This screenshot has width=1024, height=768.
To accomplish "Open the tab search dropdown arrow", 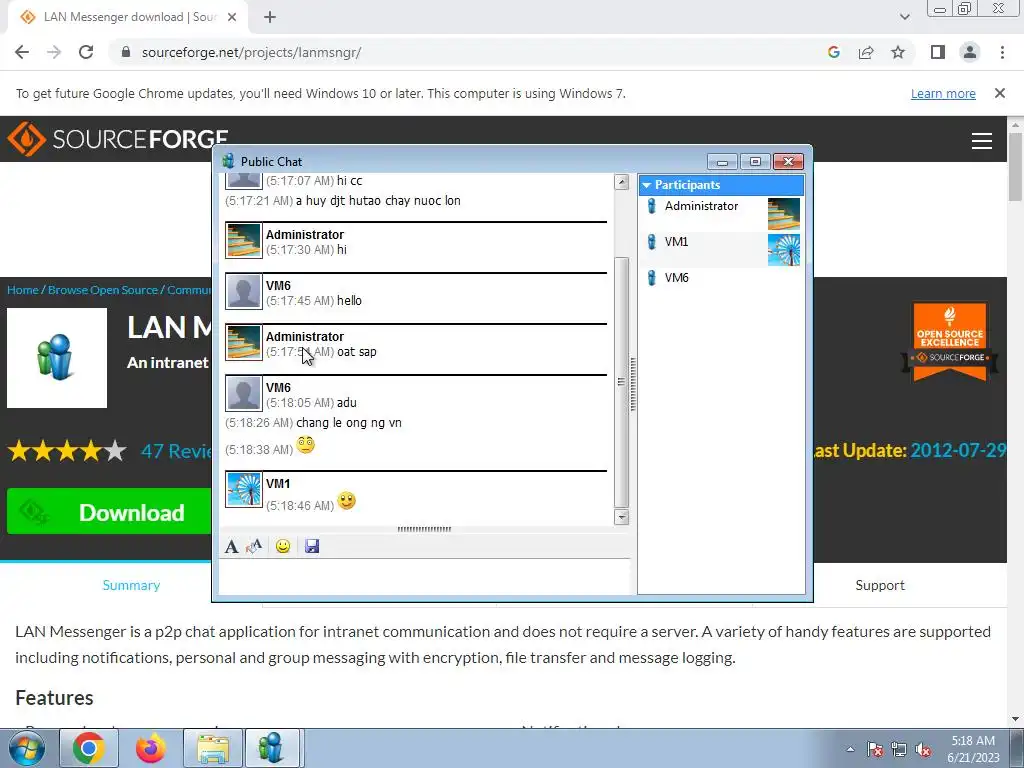I will point(904,17).
